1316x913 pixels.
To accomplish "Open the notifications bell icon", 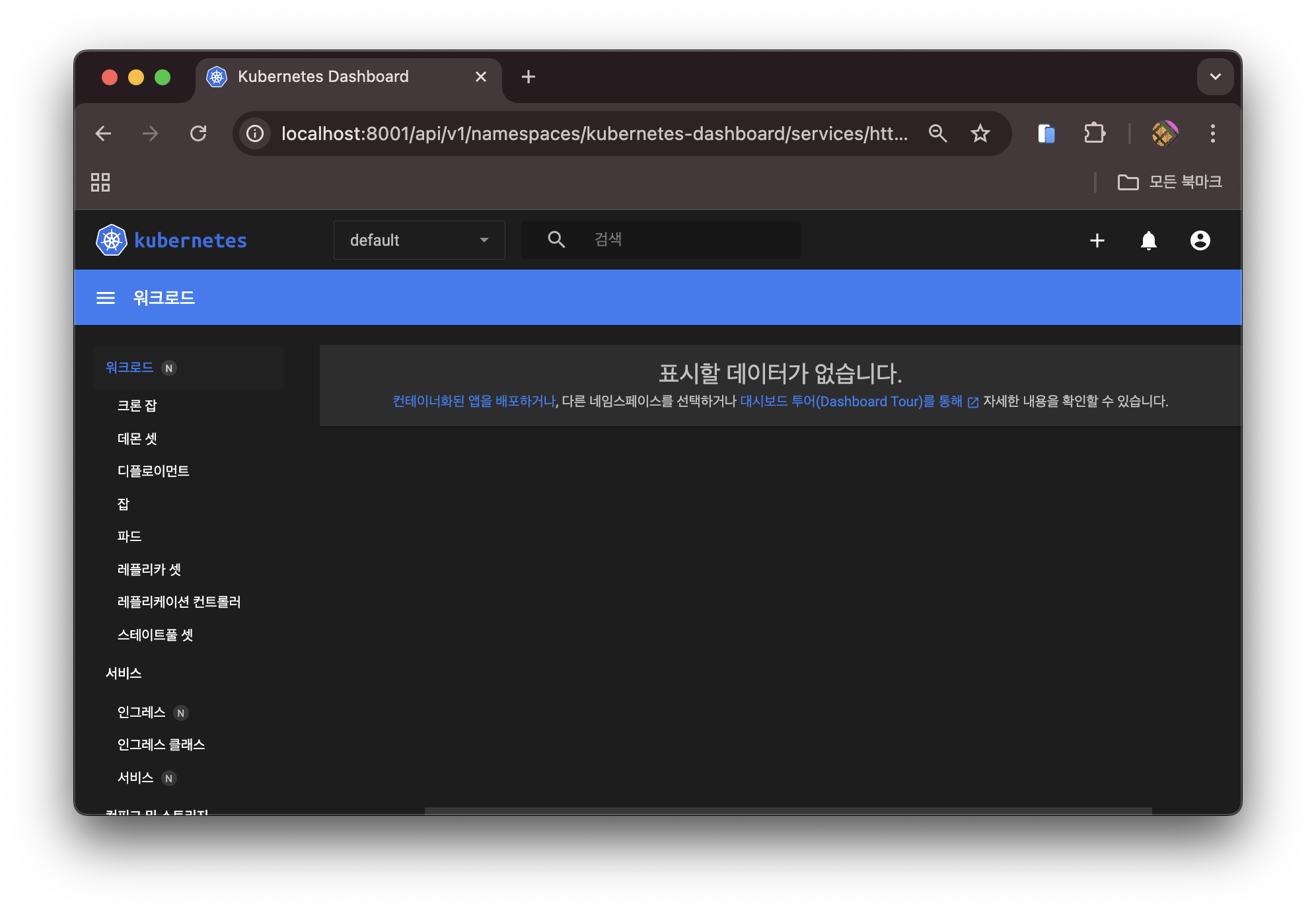I will pos(1148,240).
